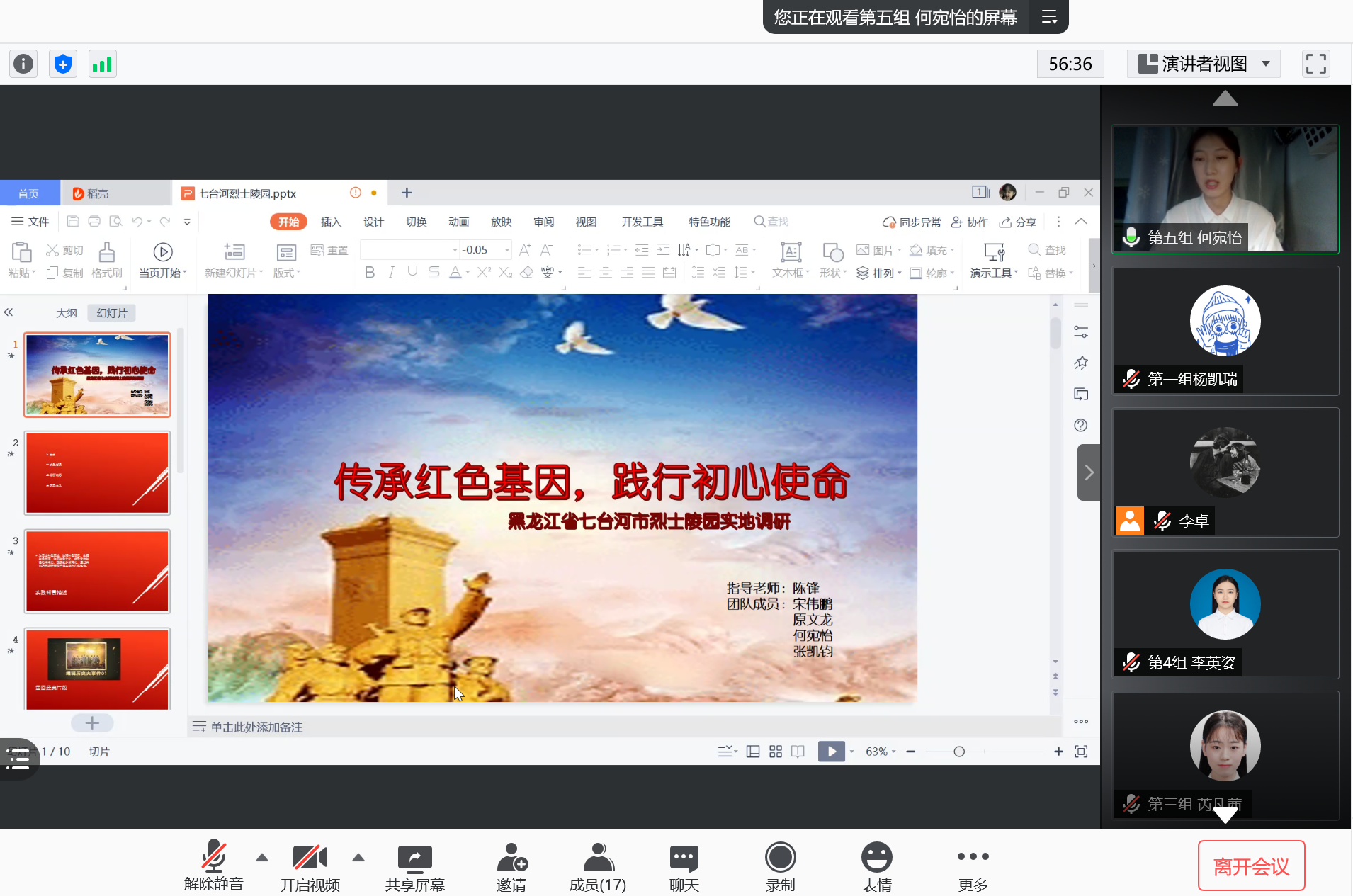
Task: Open 表情 emoji reactions
Action: point(877,866)
